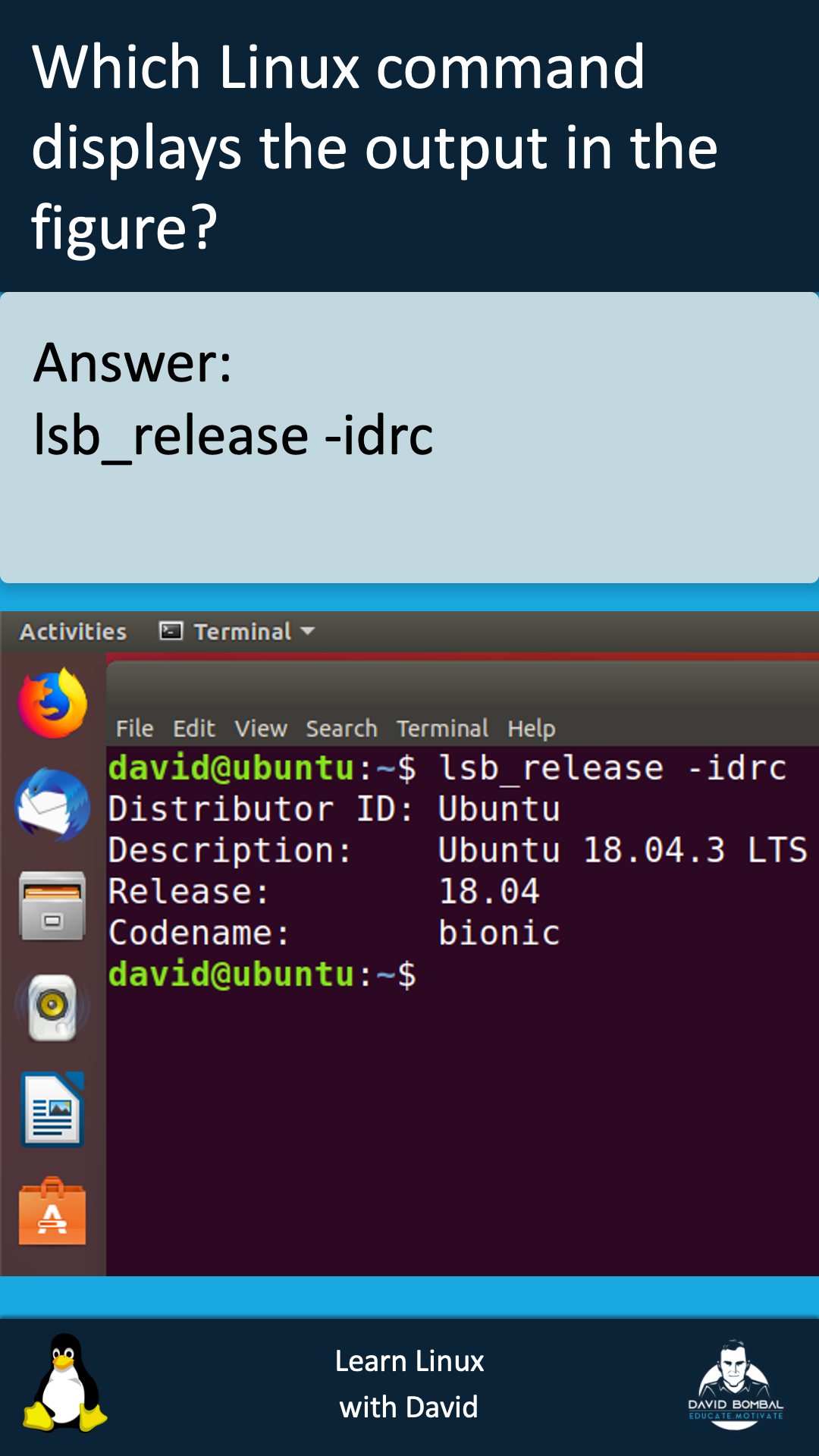Open the Terminal app menu dropdown

(237, 632)
